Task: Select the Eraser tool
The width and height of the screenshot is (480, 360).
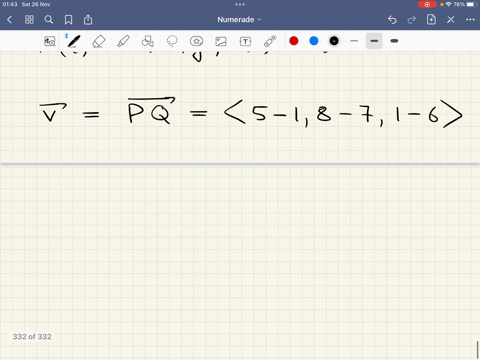Action: [98, 41]
